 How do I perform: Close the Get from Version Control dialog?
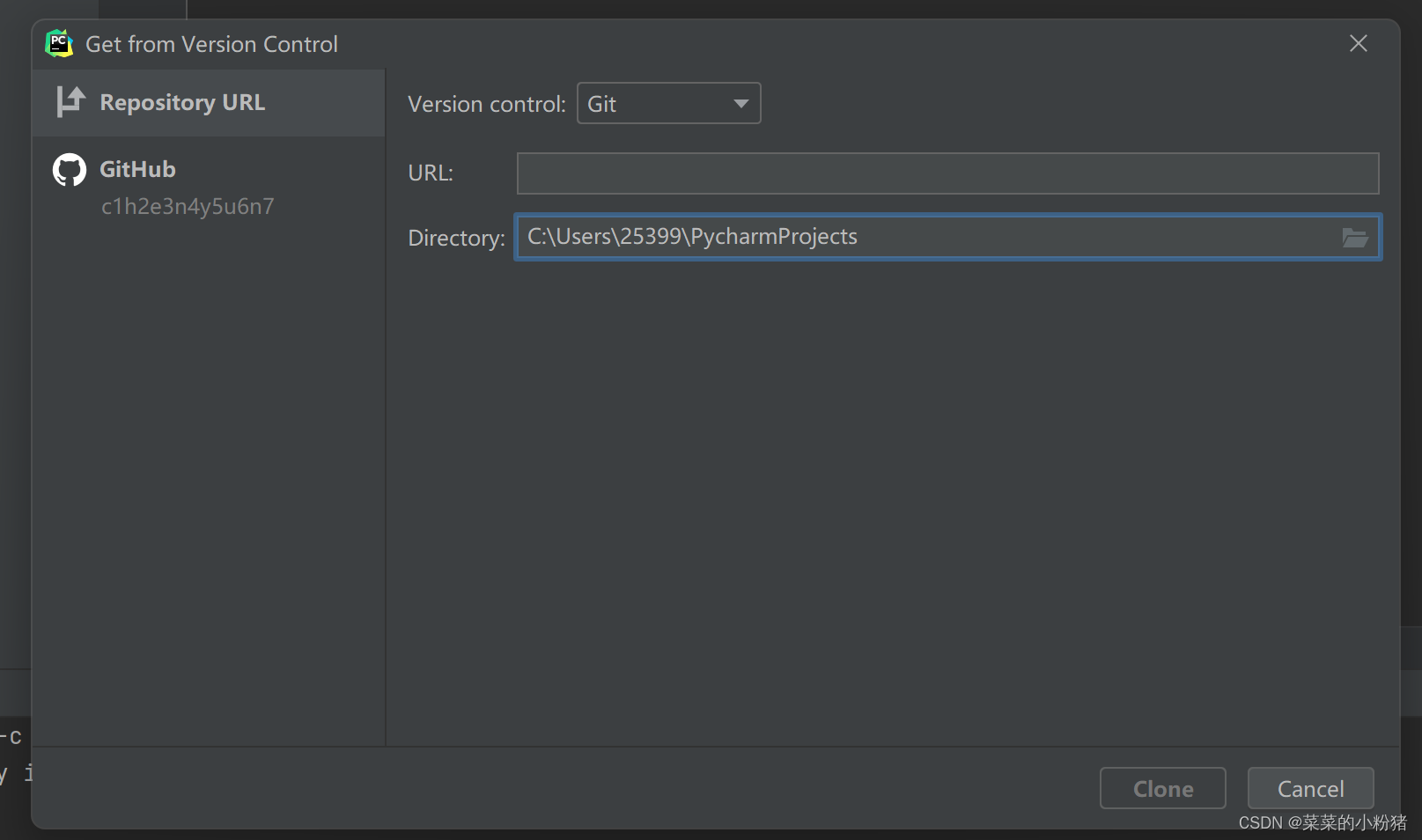point(1358,43)
